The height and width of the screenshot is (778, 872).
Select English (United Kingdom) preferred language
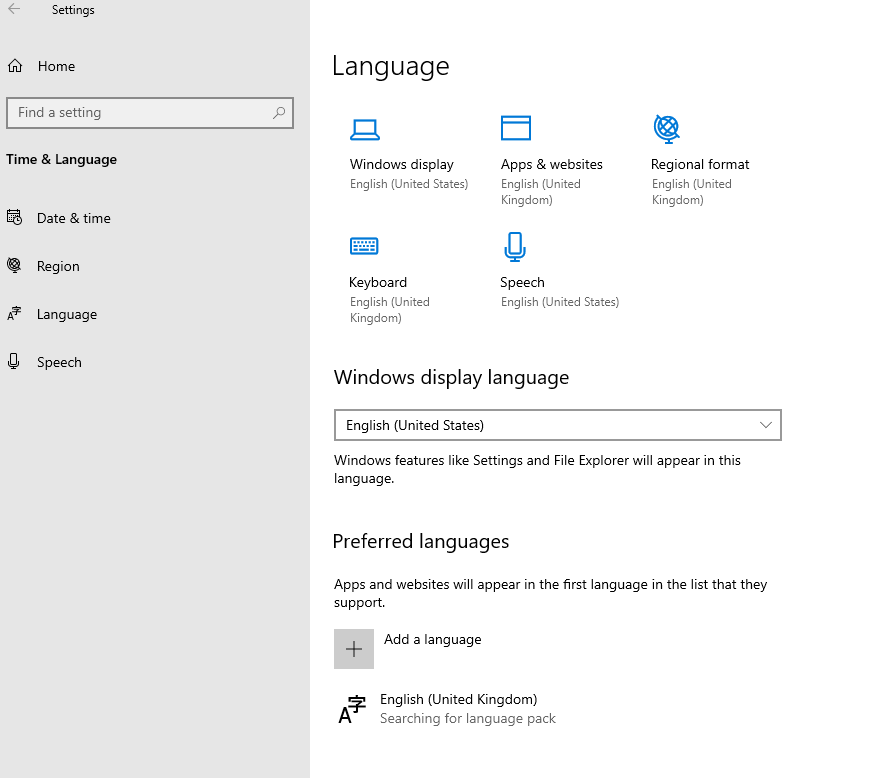(458, 700)
